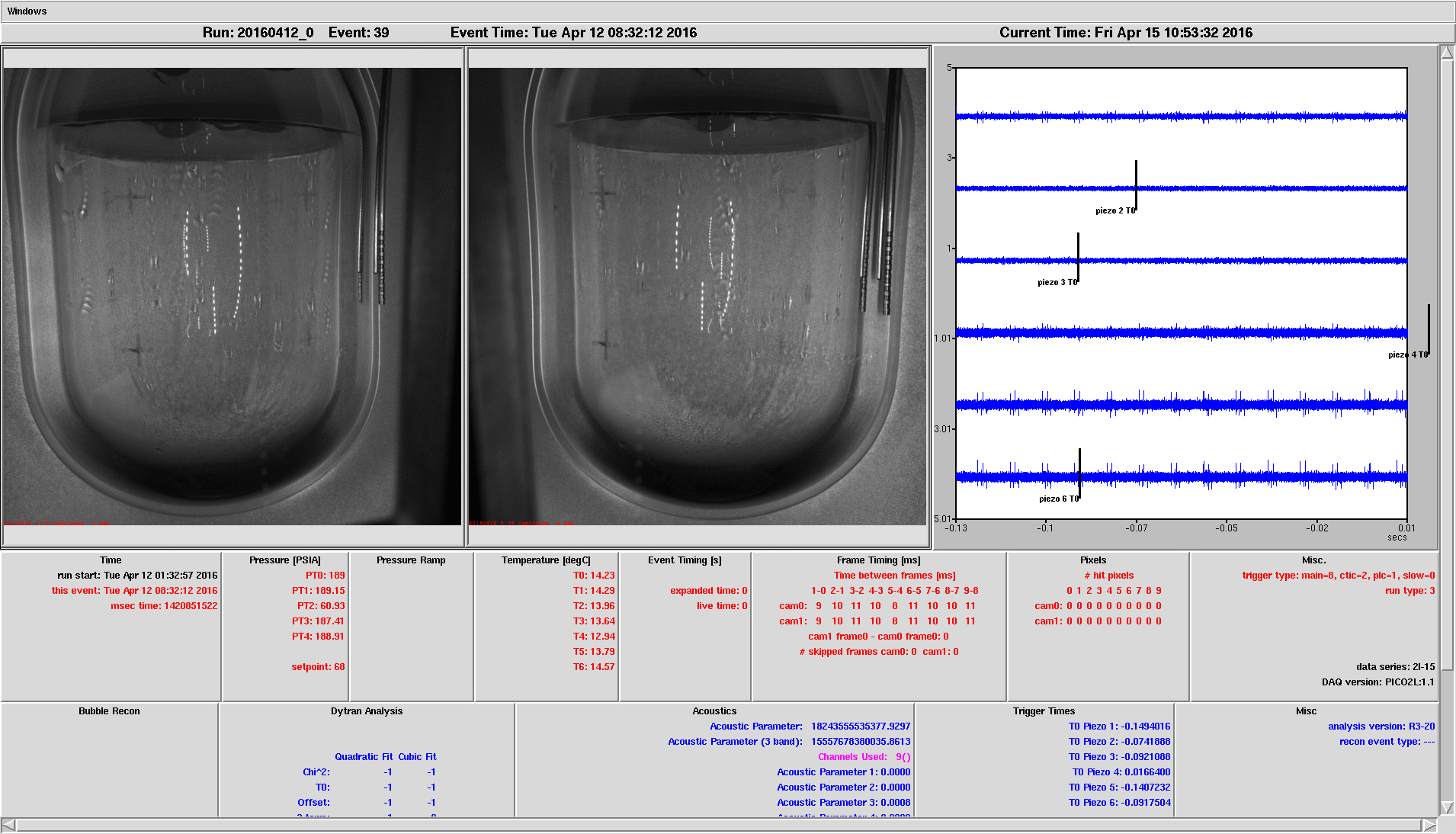Click the Pressure Ramp panel heading
The width and height of the screenshot is (1456, 834).
click(411, 560)
